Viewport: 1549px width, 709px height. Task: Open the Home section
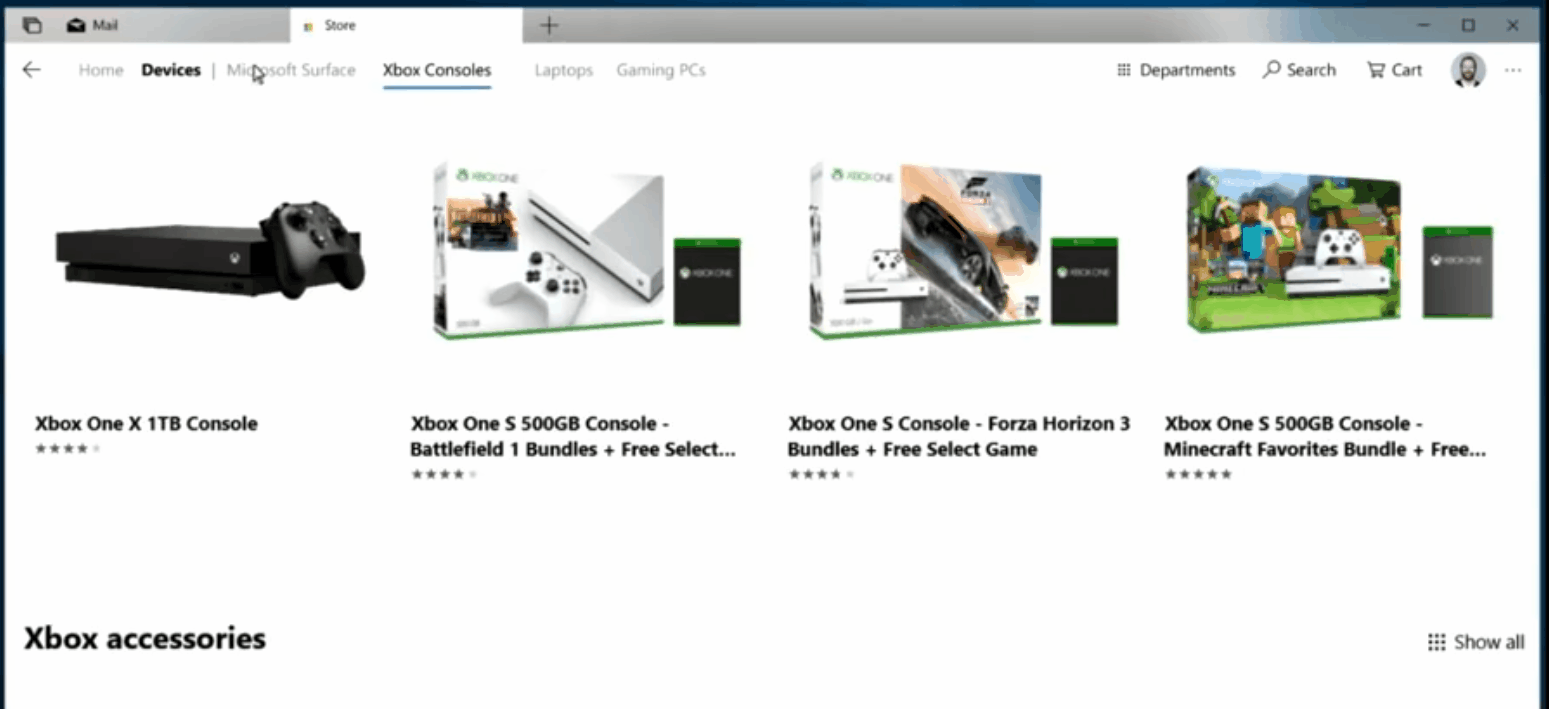coord(101,70)
